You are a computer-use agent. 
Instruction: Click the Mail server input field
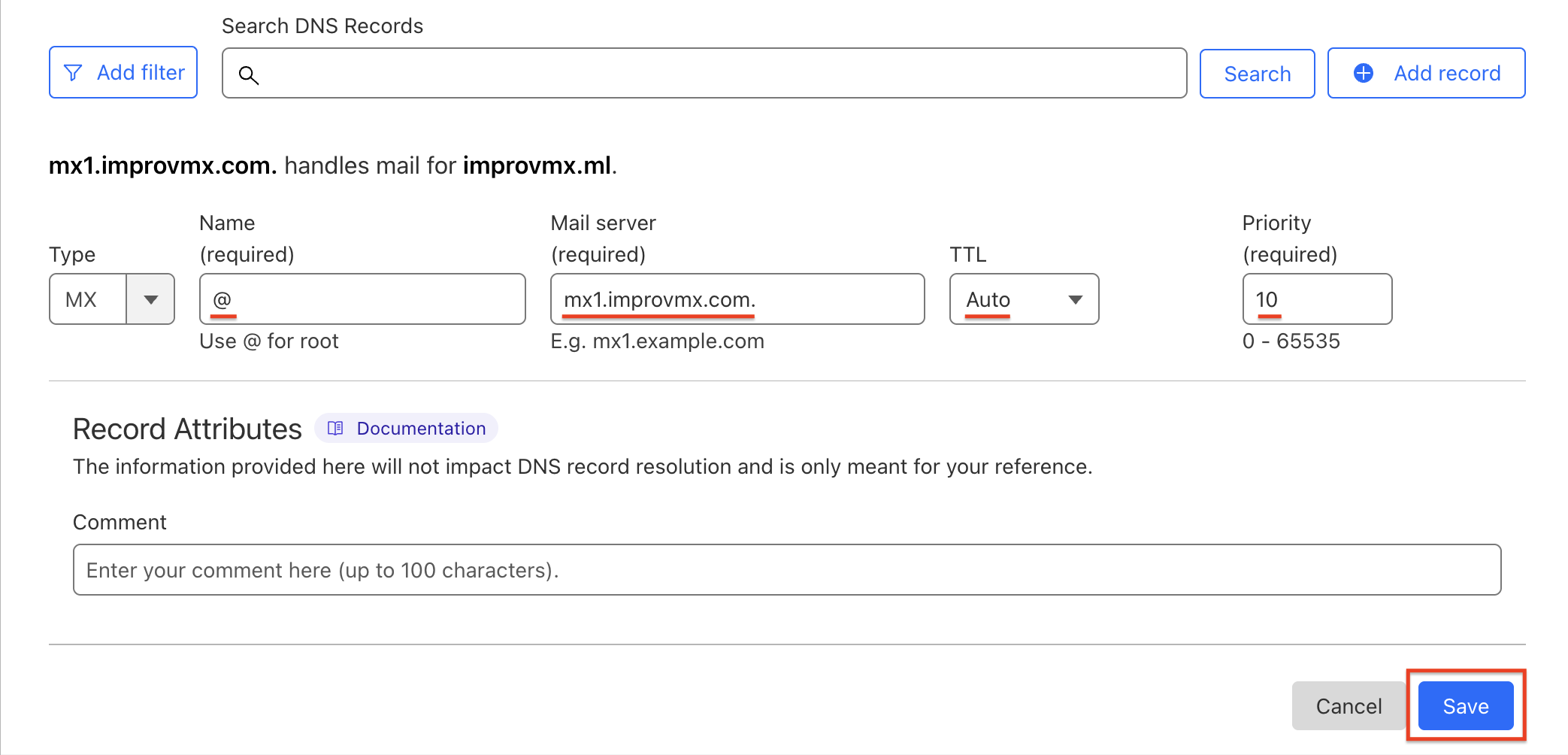(737, 299)
